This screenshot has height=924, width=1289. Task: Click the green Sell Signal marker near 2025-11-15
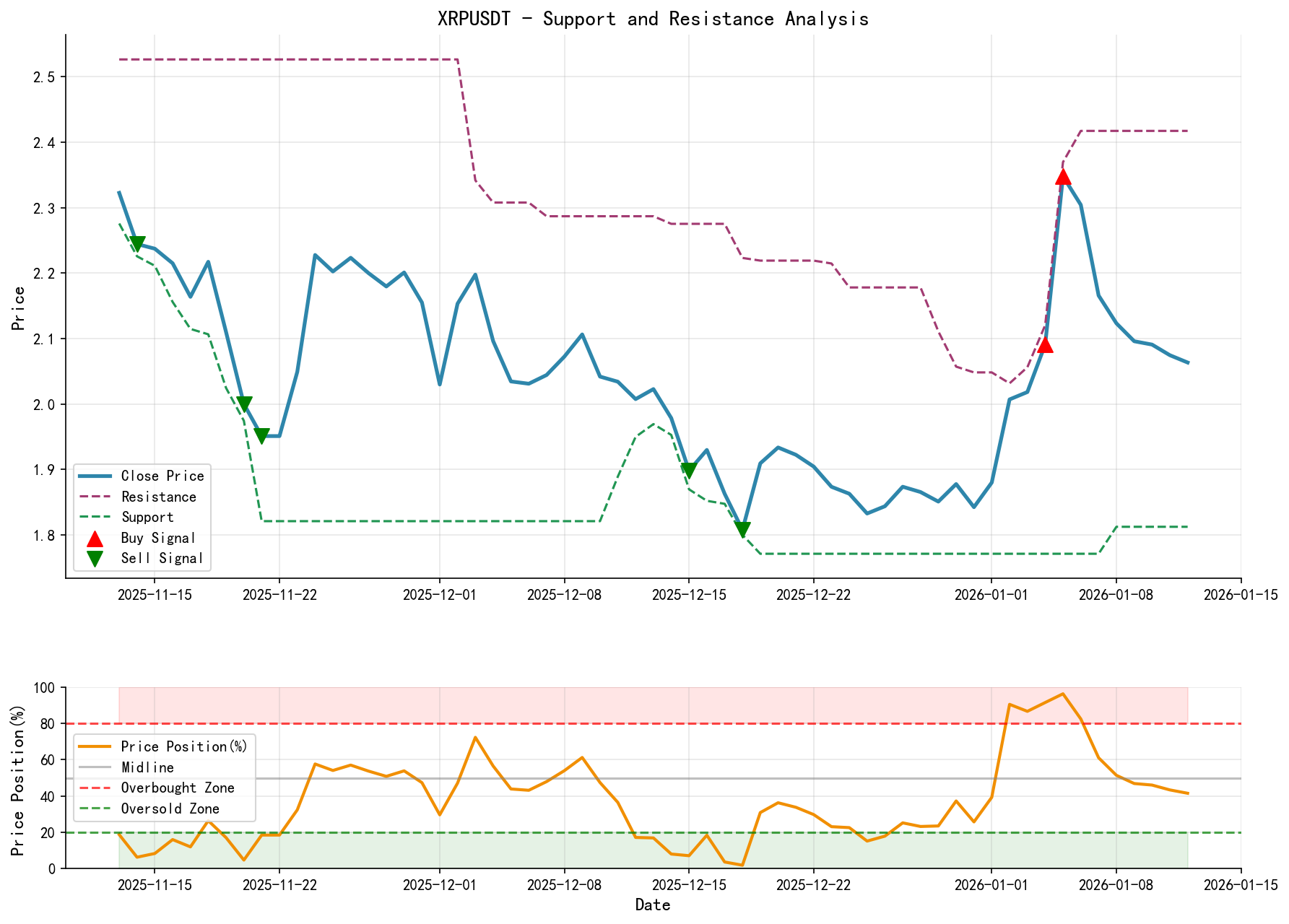pyautogui.click(x=139, y=243)
